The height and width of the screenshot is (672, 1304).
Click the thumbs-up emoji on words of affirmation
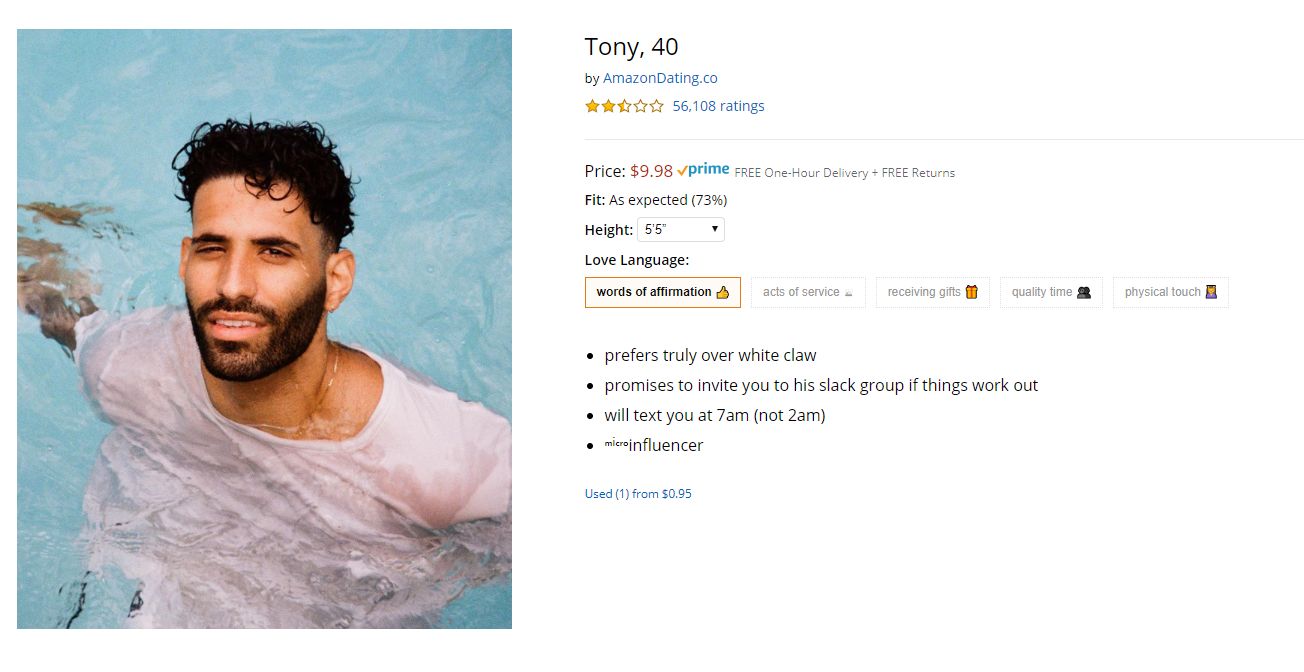tap(723, 292)
